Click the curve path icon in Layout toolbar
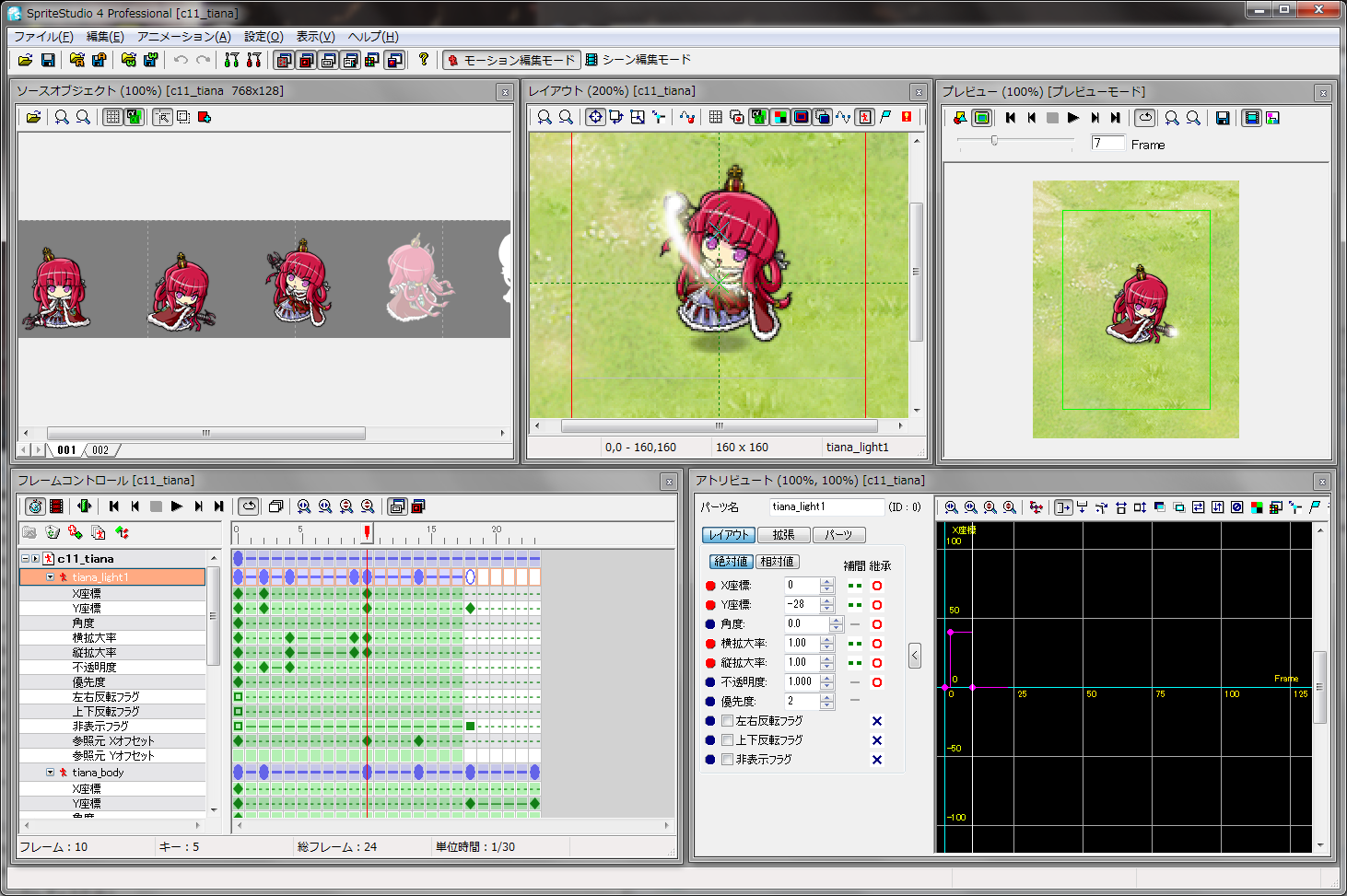Image resolution: width=1347 pixels, height=896 pixels. pyautogui.click(x=843, y=117)
